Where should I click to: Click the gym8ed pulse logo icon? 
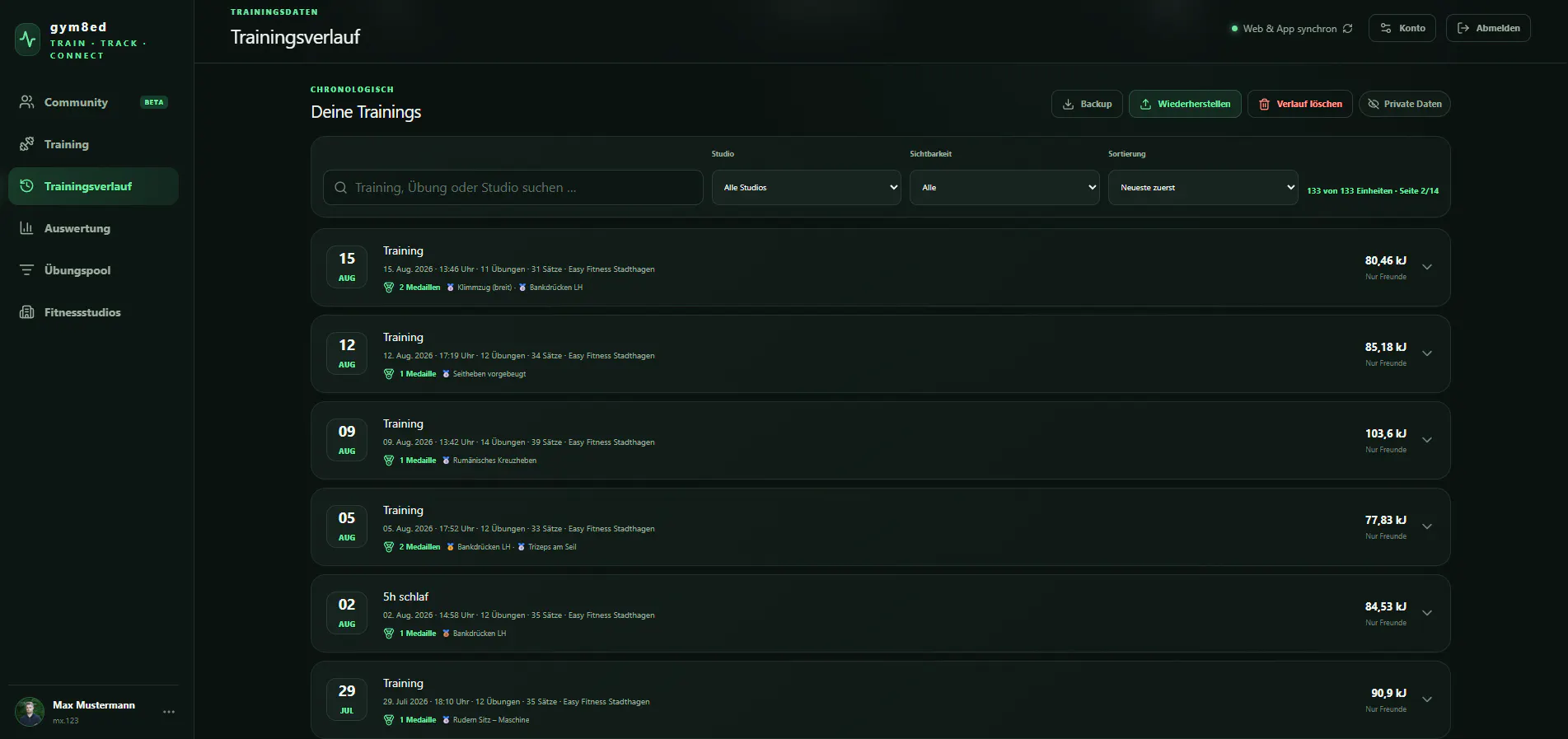point(28,39)
